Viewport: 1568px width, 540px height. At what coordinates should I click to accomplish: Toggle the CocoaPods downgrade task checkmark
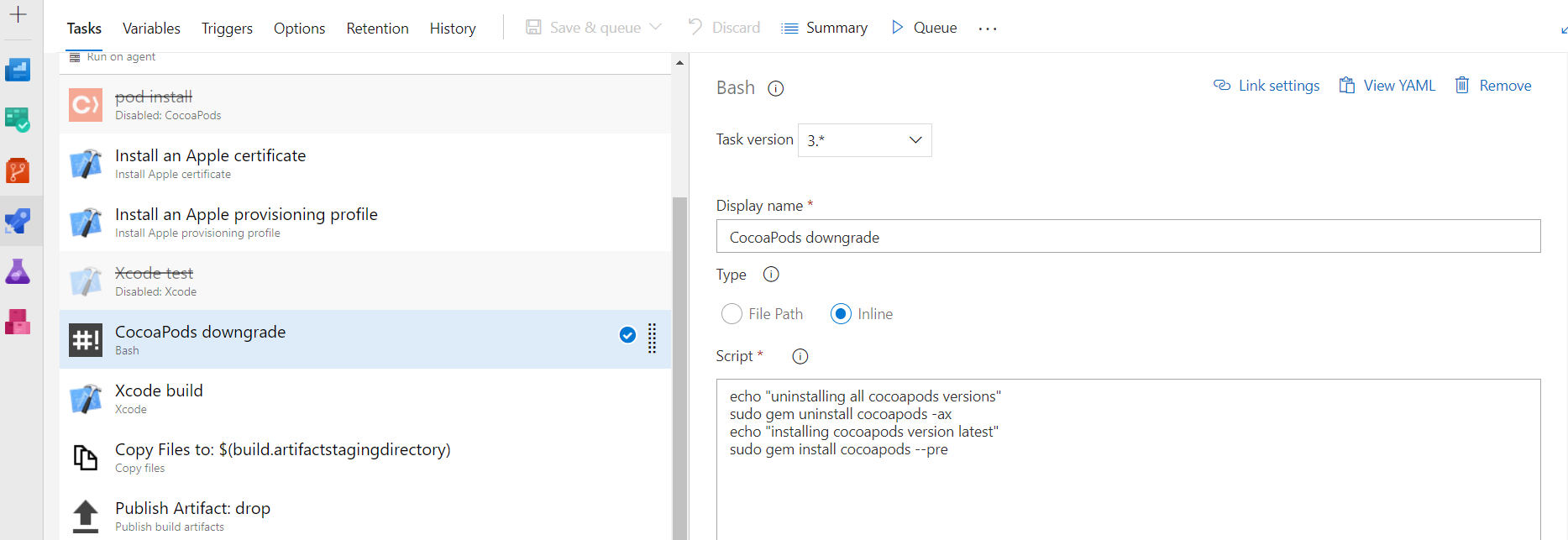(x=627, y=335)
